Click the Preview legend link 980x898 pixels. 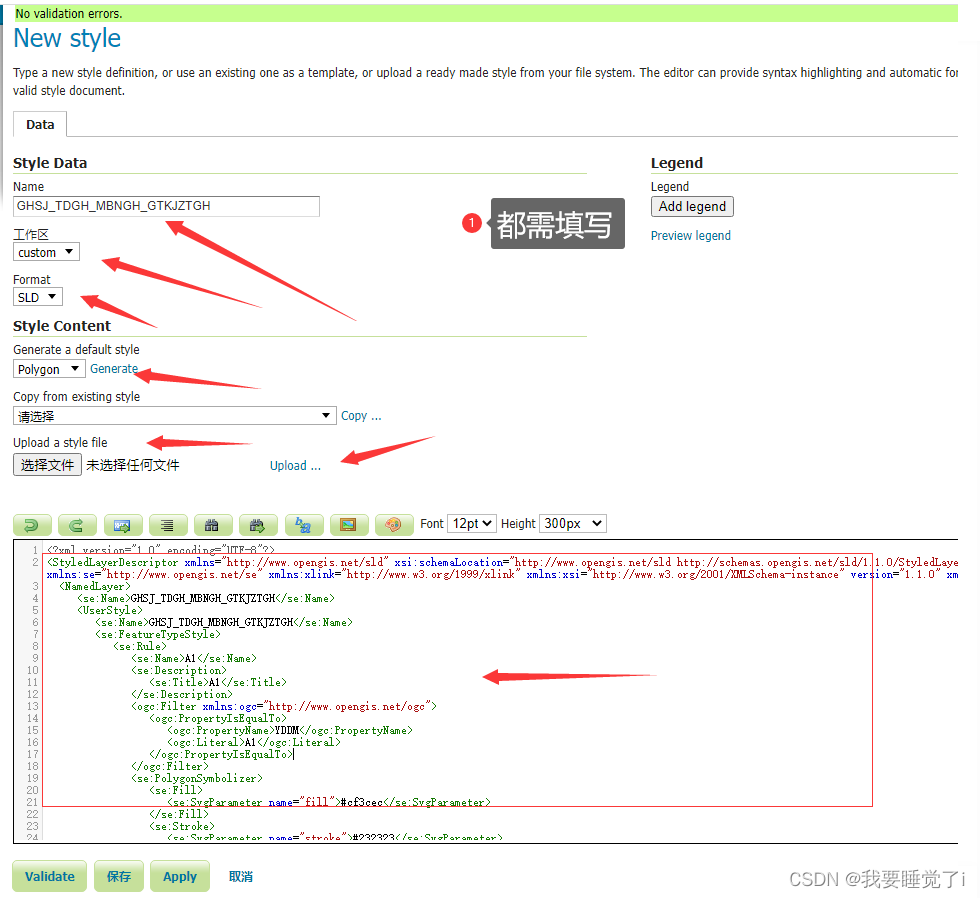[x=691, y=235]
